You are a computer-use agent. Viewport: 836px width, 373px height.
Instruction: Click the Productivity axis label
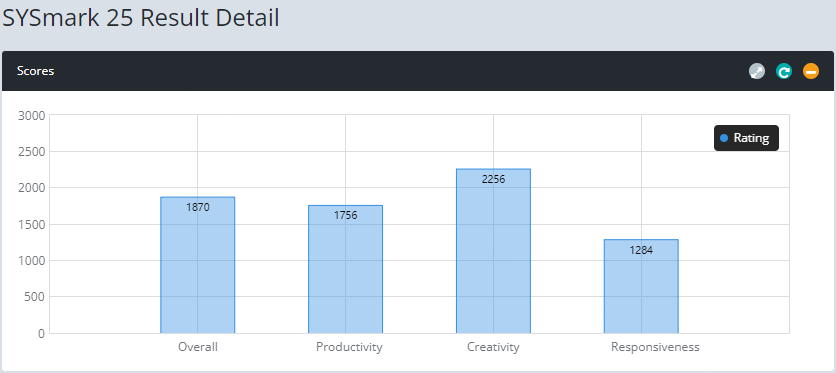coord(349,347)
